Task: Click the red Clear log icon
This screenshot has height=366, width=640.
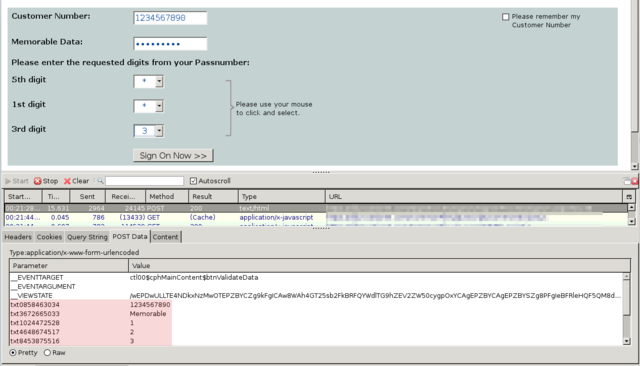Action: (x=67, y=181)
